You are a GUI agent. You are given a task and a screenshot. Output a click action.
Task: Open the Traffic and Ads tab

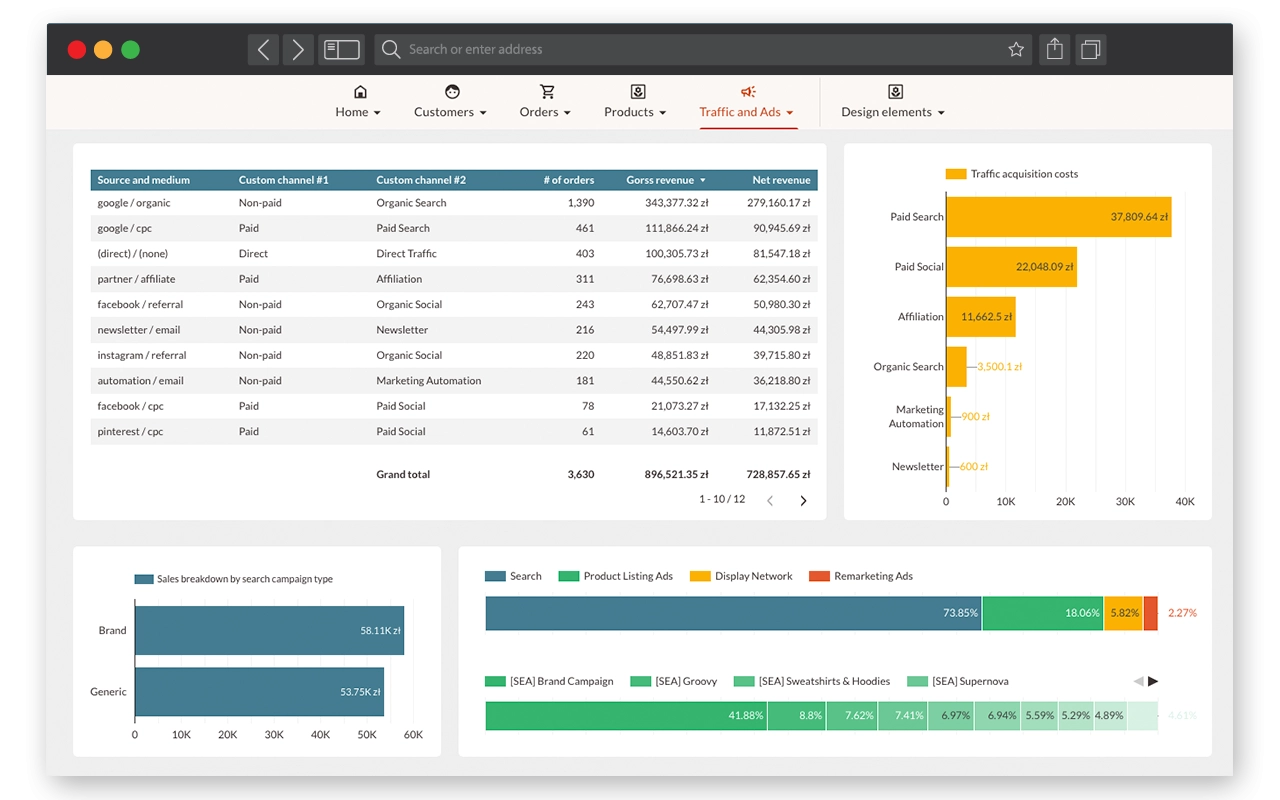point(746,112)
